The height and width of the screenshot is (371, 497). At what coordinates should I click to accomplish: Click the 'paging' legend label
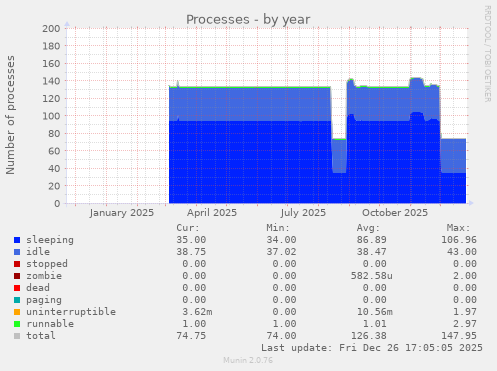point(44,300)
